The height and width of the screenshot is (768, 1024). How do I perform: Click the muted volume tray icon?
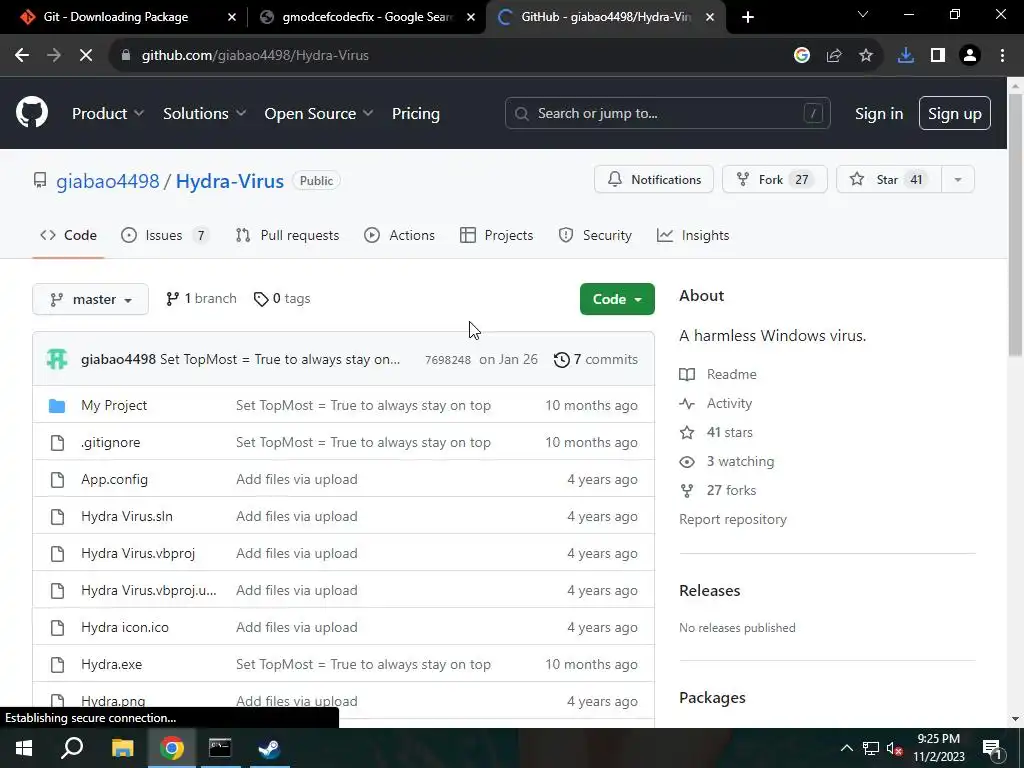pos(895,748)
